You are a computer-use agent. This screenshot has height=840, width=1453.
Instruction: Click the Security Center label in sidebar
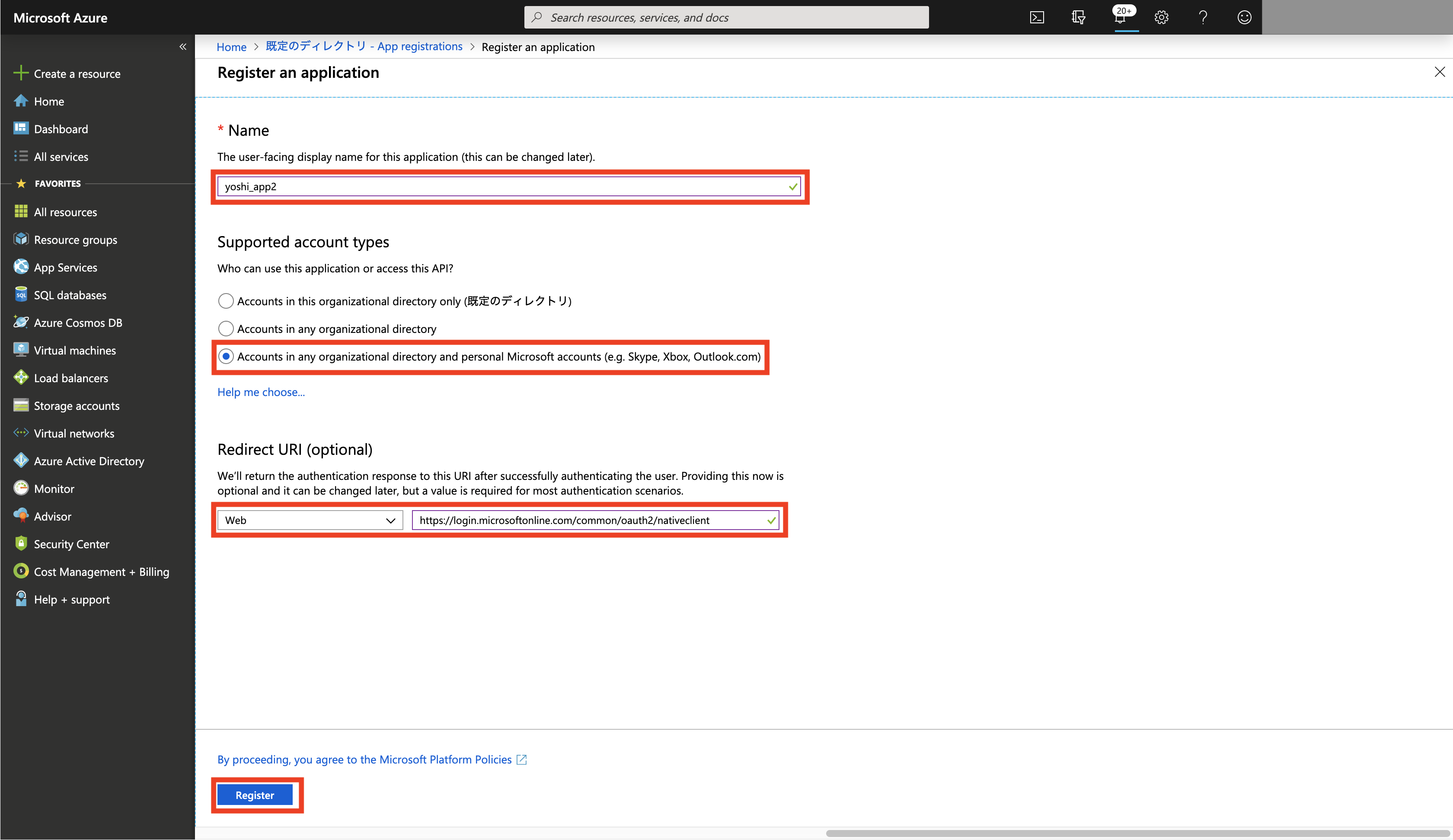[71, 544]
